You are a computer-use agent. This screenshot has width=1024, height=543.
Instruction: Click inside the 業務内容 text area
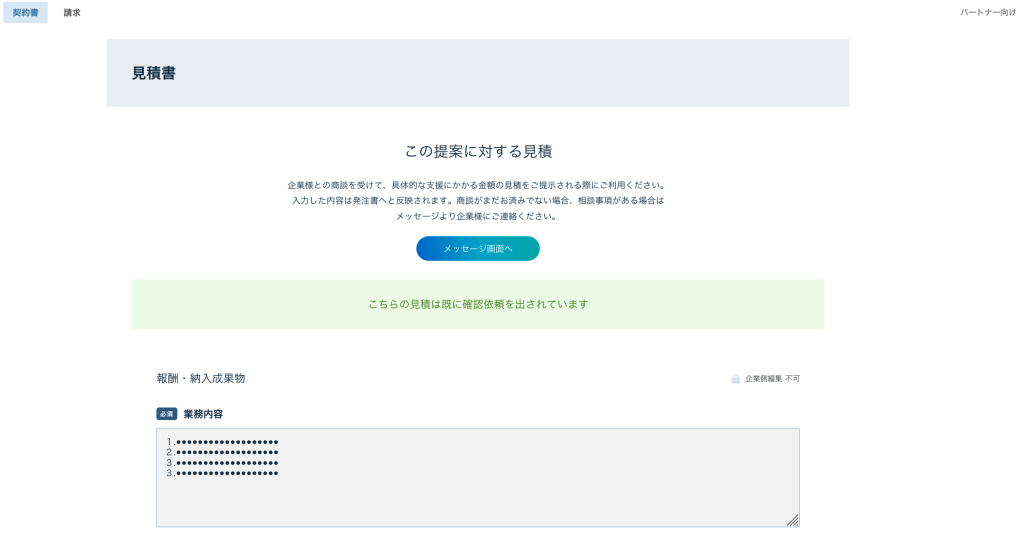click(x=477, y=497)
